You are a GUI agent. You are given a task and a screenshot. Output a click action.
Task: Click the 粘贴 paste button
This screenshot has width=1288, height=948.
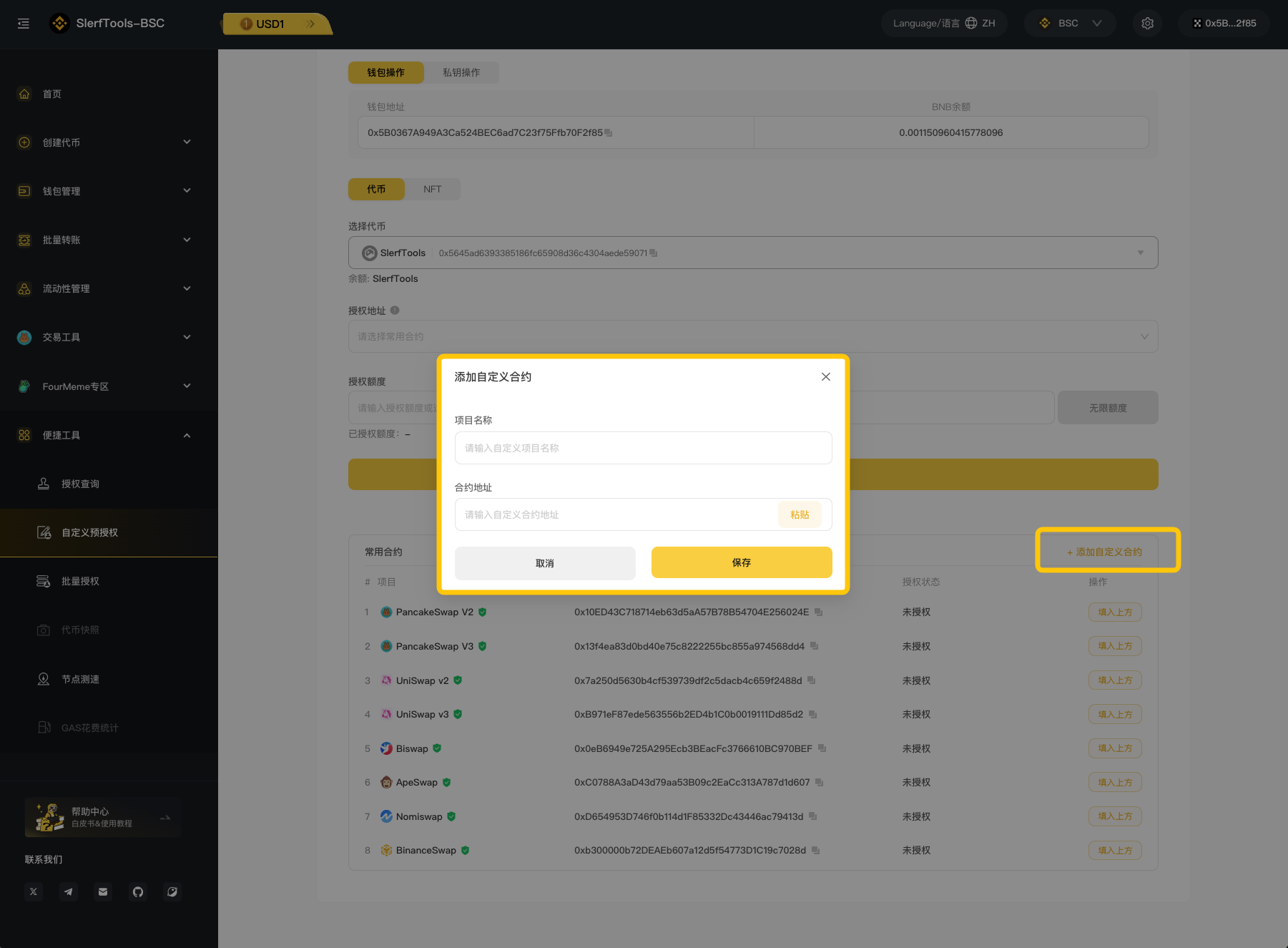[x=800, y=514]
